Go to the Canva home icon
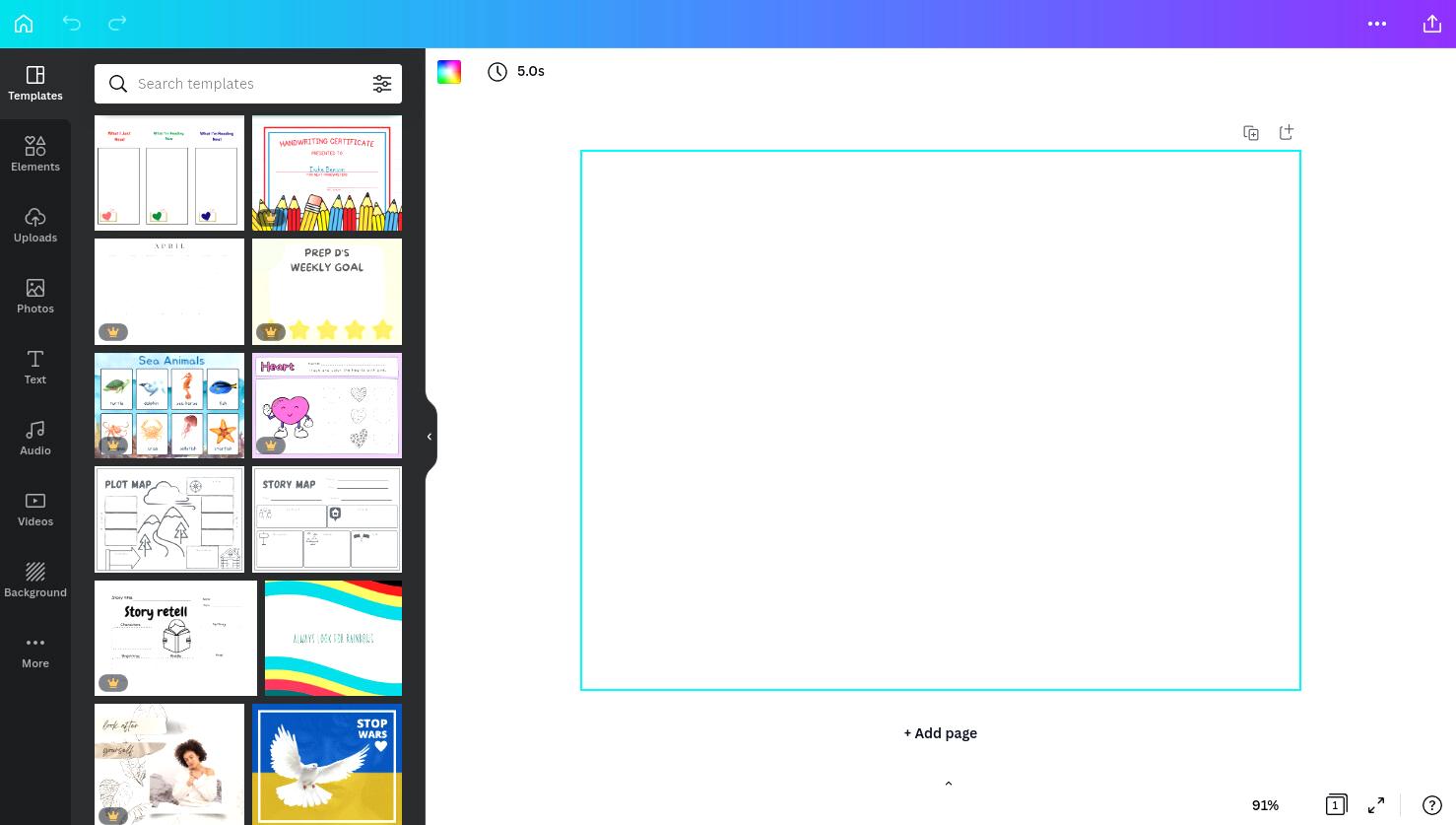Screen dimensions: 1456x825 click(x=24, y=24)
